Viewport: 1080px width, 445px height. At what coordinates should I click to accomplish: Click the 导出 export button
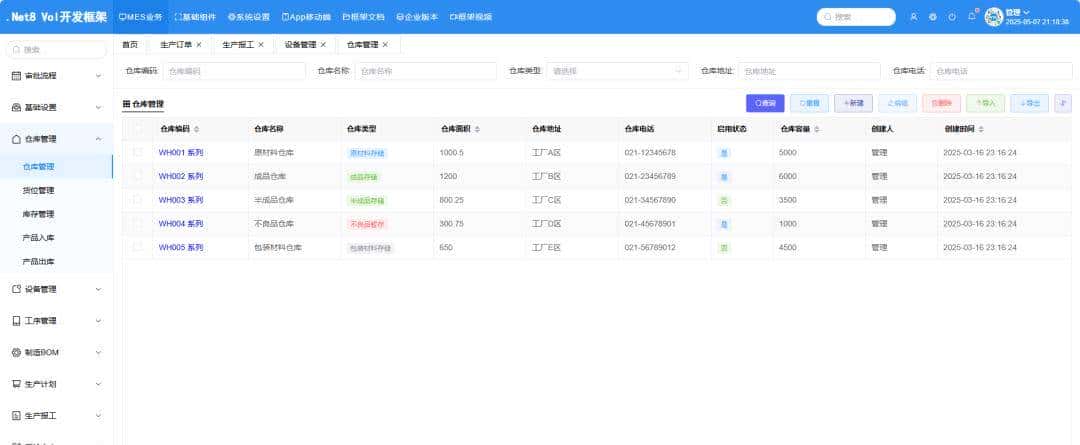point(1030,103)
